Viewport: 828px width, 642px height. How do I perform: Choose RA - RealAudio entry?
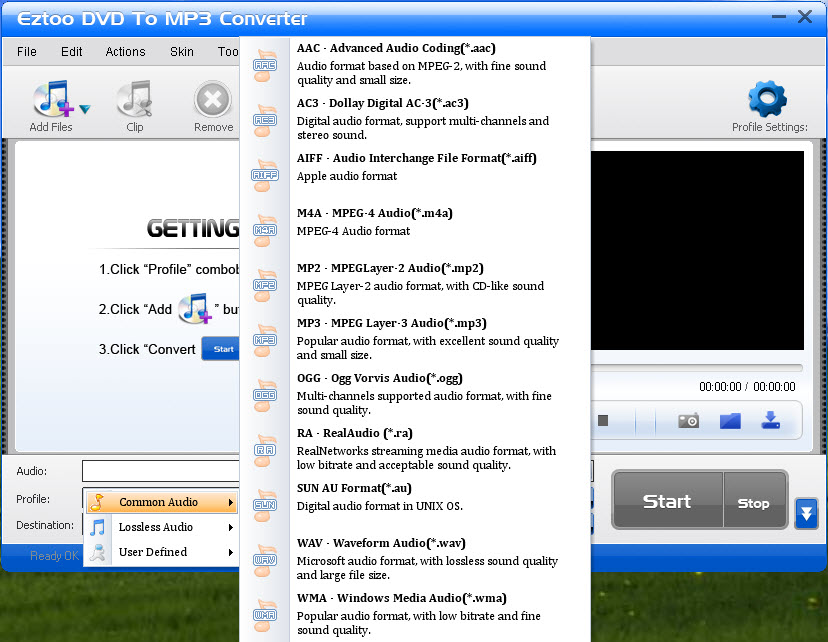[415, 448]
